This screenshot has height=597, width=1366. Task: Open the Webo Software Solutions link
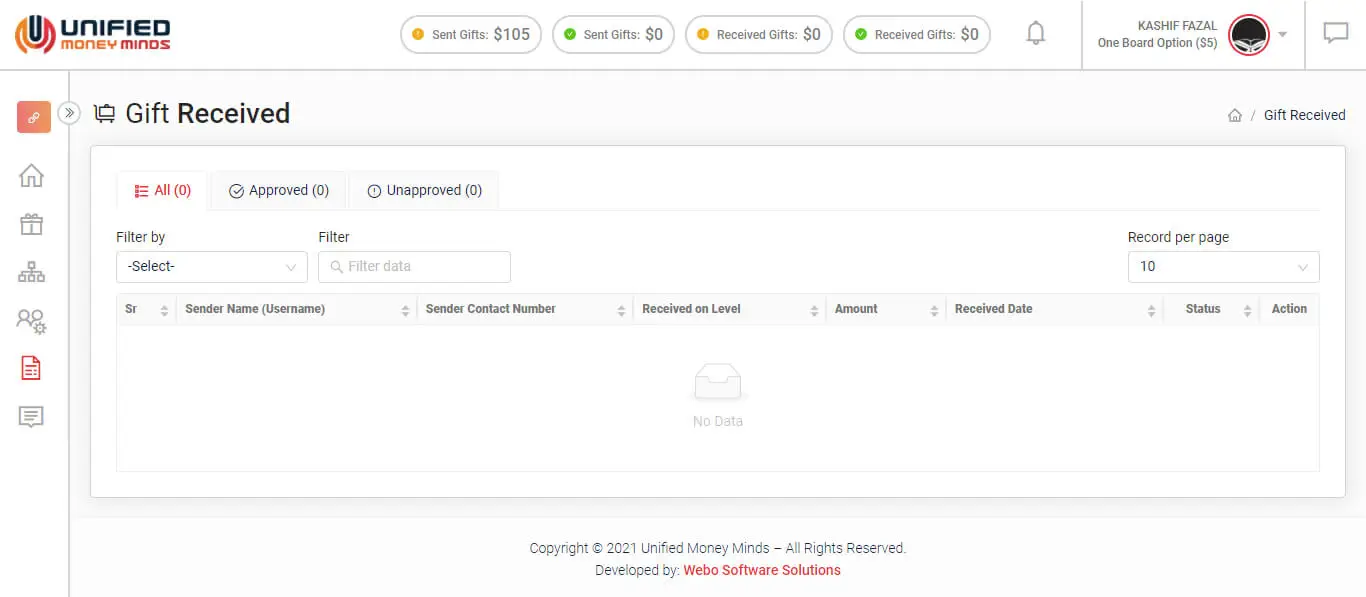(761, 570)
